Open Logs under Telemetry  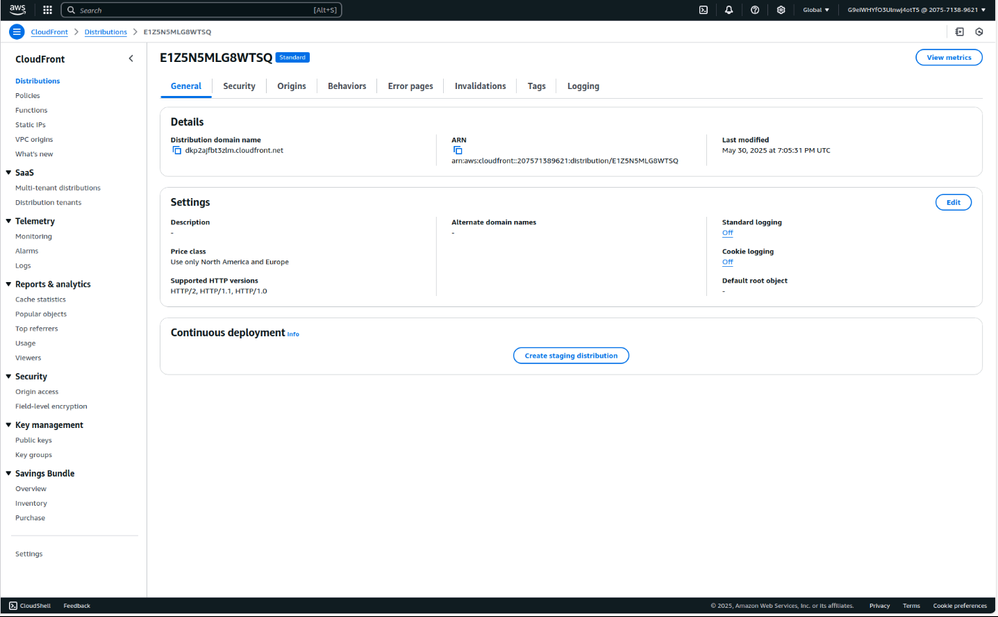(x=23, y=266)
